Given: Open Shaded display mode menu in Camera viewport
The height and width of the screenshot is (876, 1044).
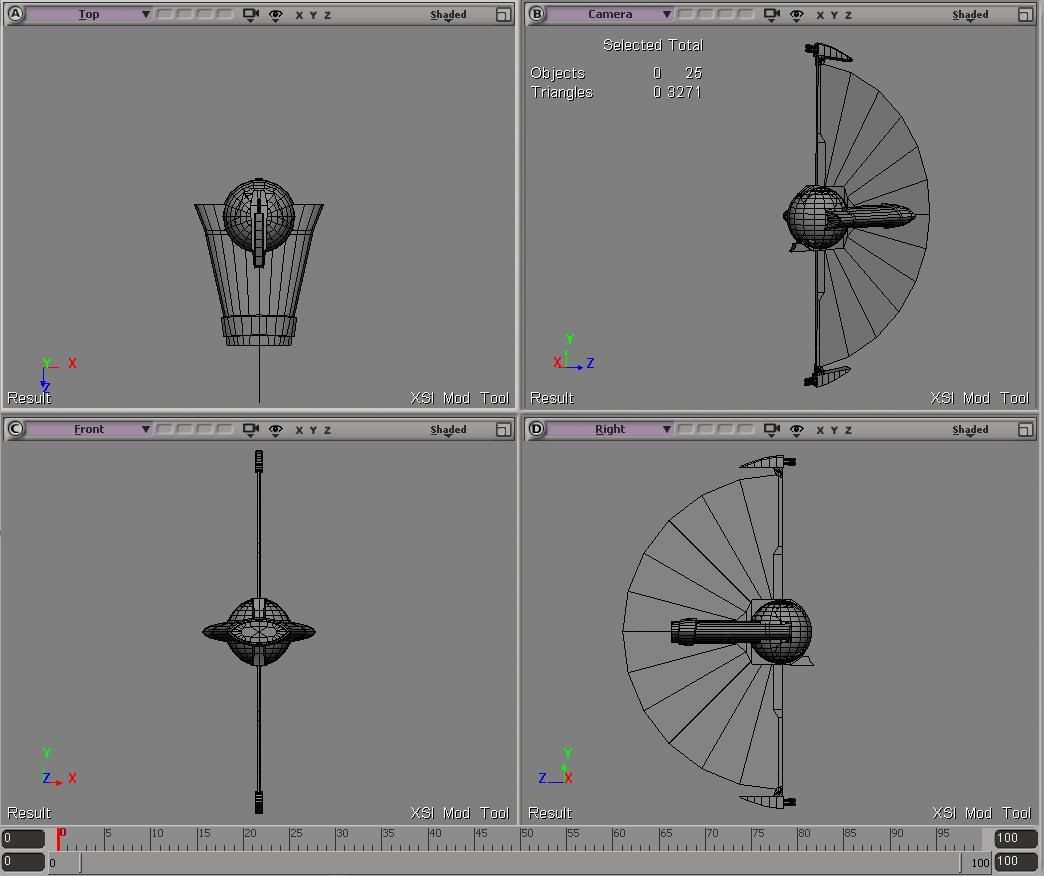Looking at the screenshot, I should (x=970, y=15).
